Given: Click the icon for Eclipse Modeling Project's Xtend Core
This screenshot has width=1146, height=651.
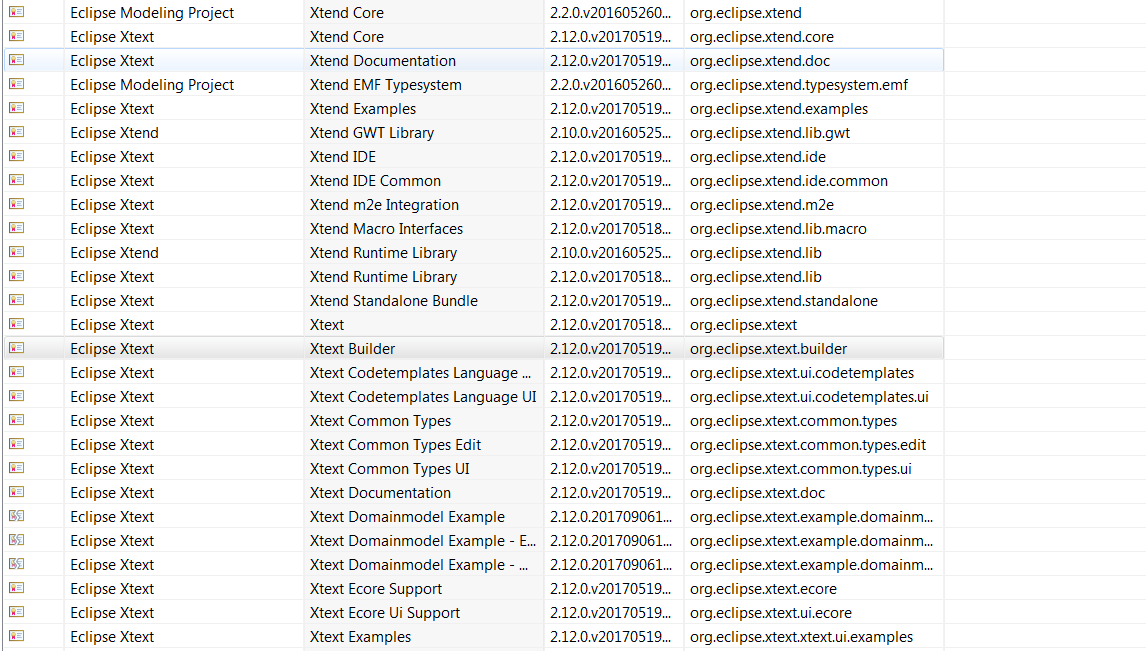Looking at the screenshot, I should point(16,12).
